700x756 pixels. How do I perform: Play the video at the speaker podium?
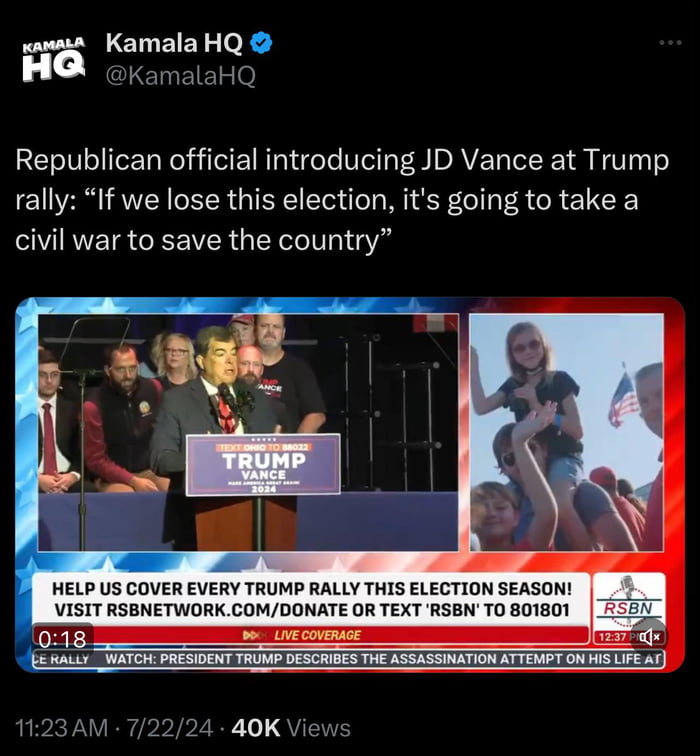248,432
